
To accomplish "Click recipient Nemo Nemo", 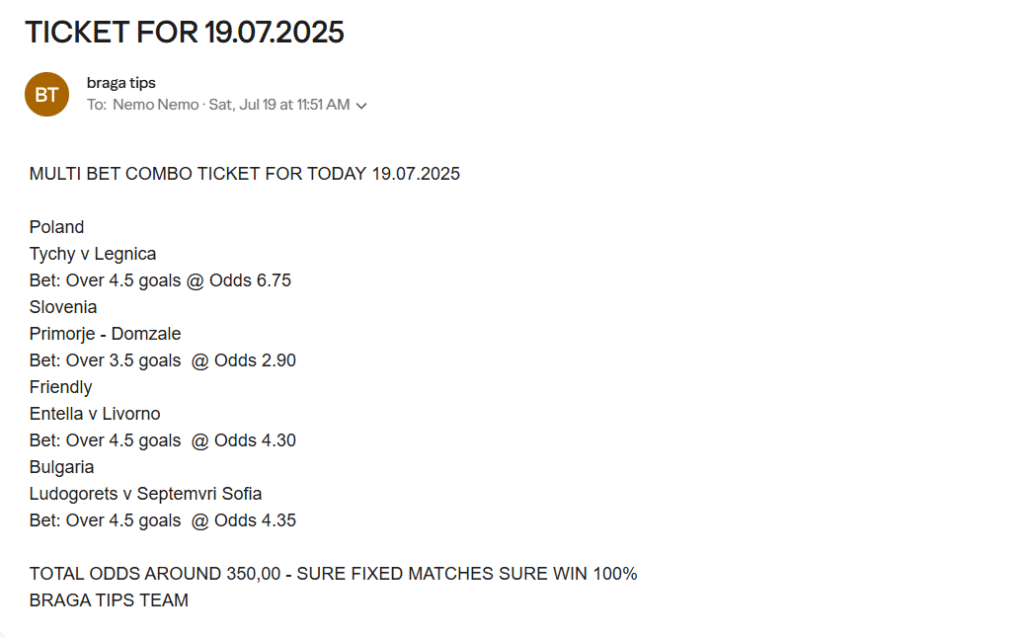I will [155, 105].
